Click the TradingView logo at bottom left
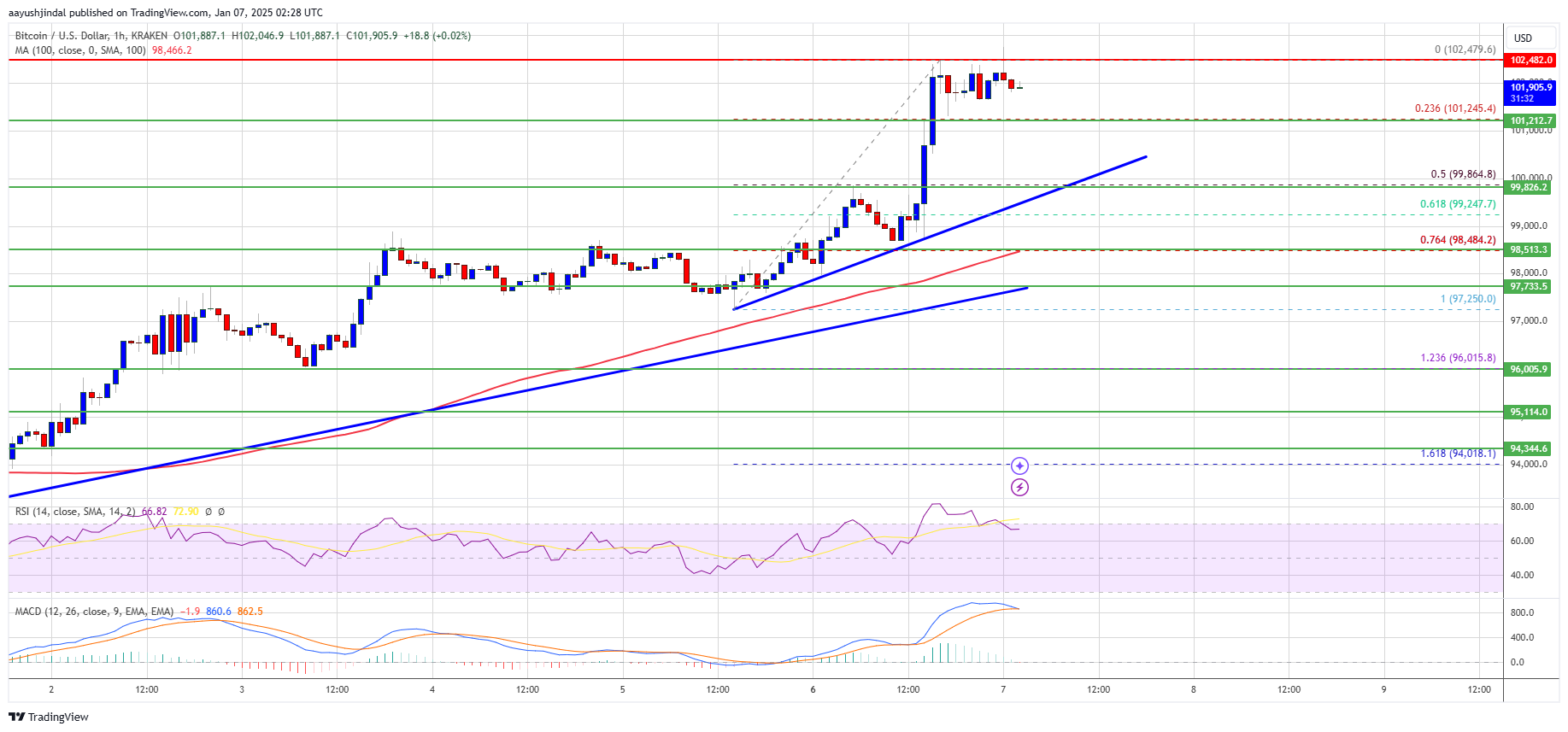 [x=49, y=717]
